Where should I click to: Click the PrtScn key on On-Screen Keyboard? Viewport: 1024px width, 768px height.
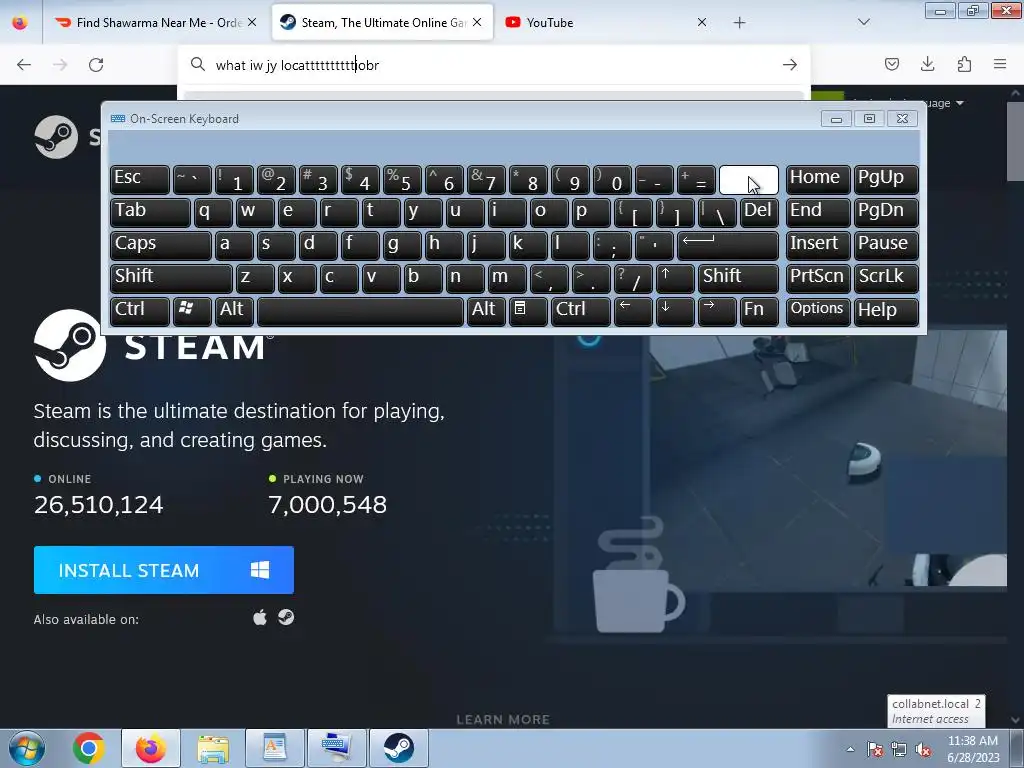pyautogui.click(x=818, y=278)
